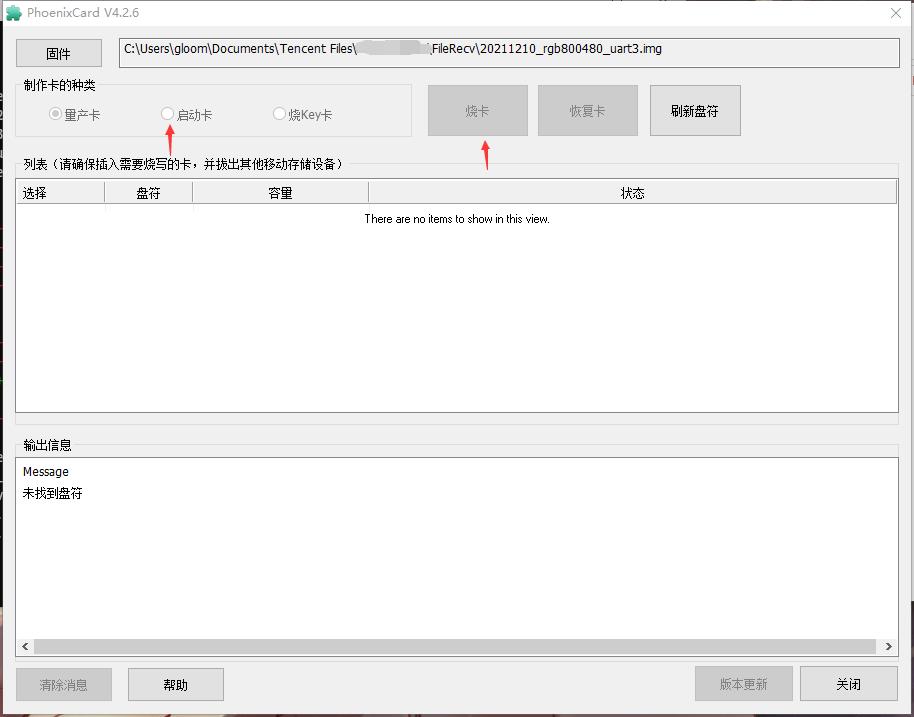This screenshot has height=717, width=914.
Task: Click the 版本更新 version update button
Action: [x=743, y=684]
